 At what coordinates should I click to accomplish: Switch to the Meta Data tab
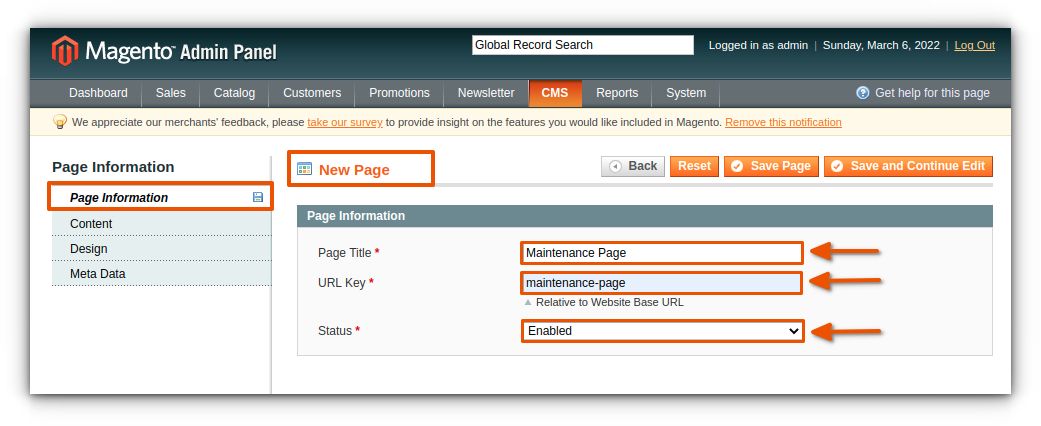tap(161, 273)
